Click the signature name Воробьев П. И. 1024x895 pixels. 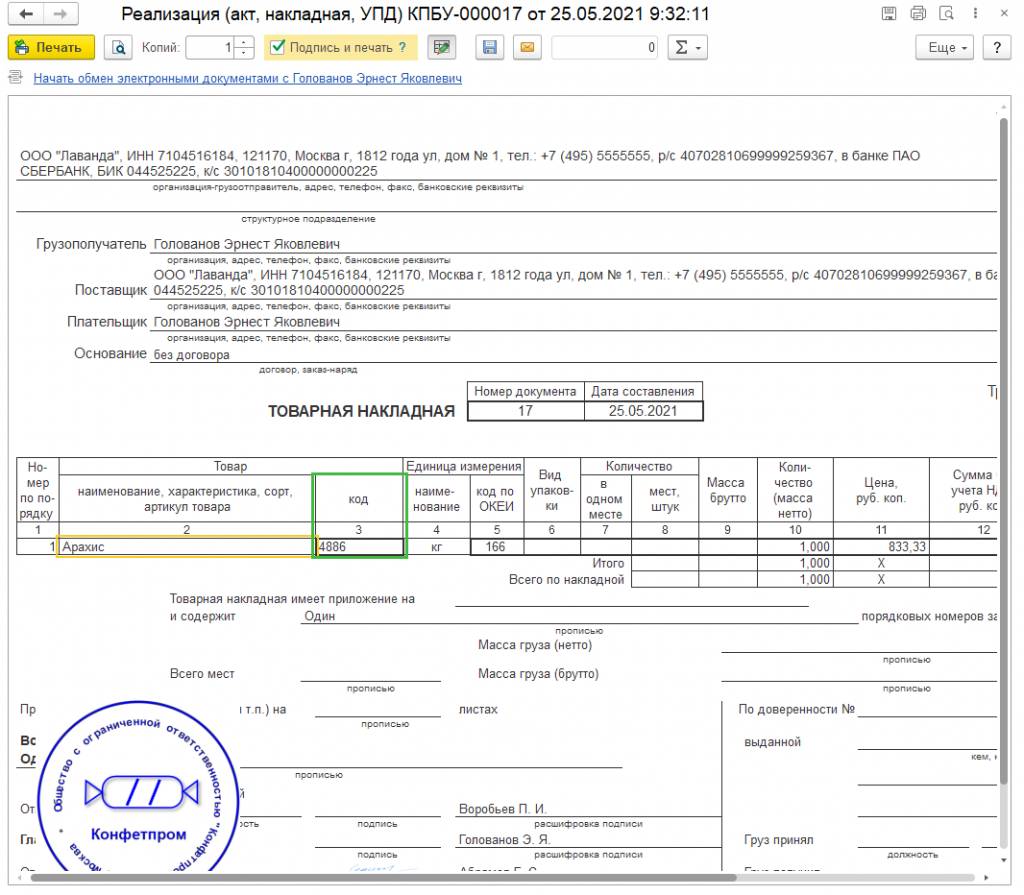click(x=502, y=809)
